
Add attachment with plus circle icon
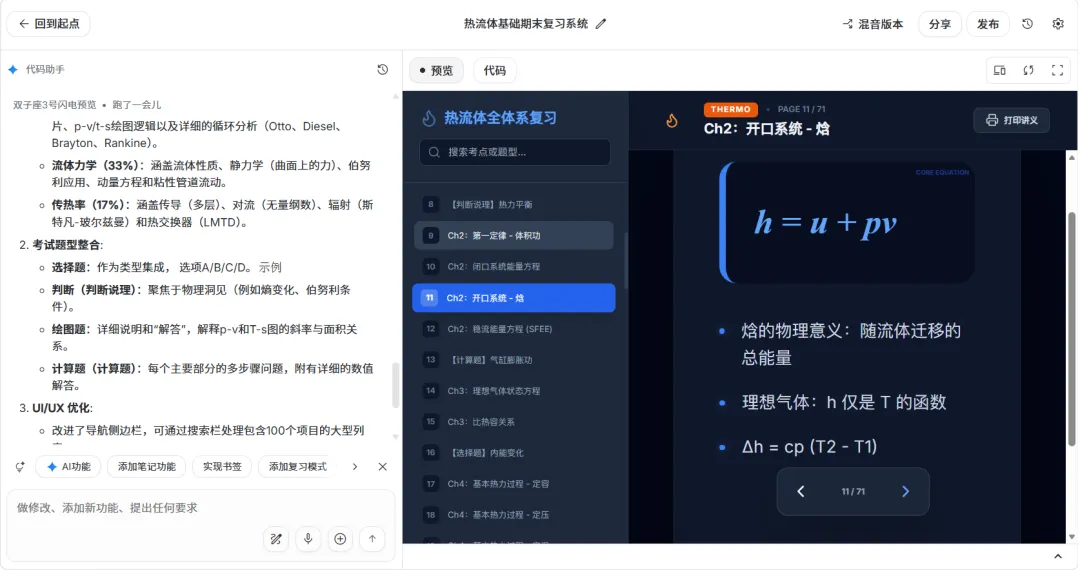pos(340,539)
